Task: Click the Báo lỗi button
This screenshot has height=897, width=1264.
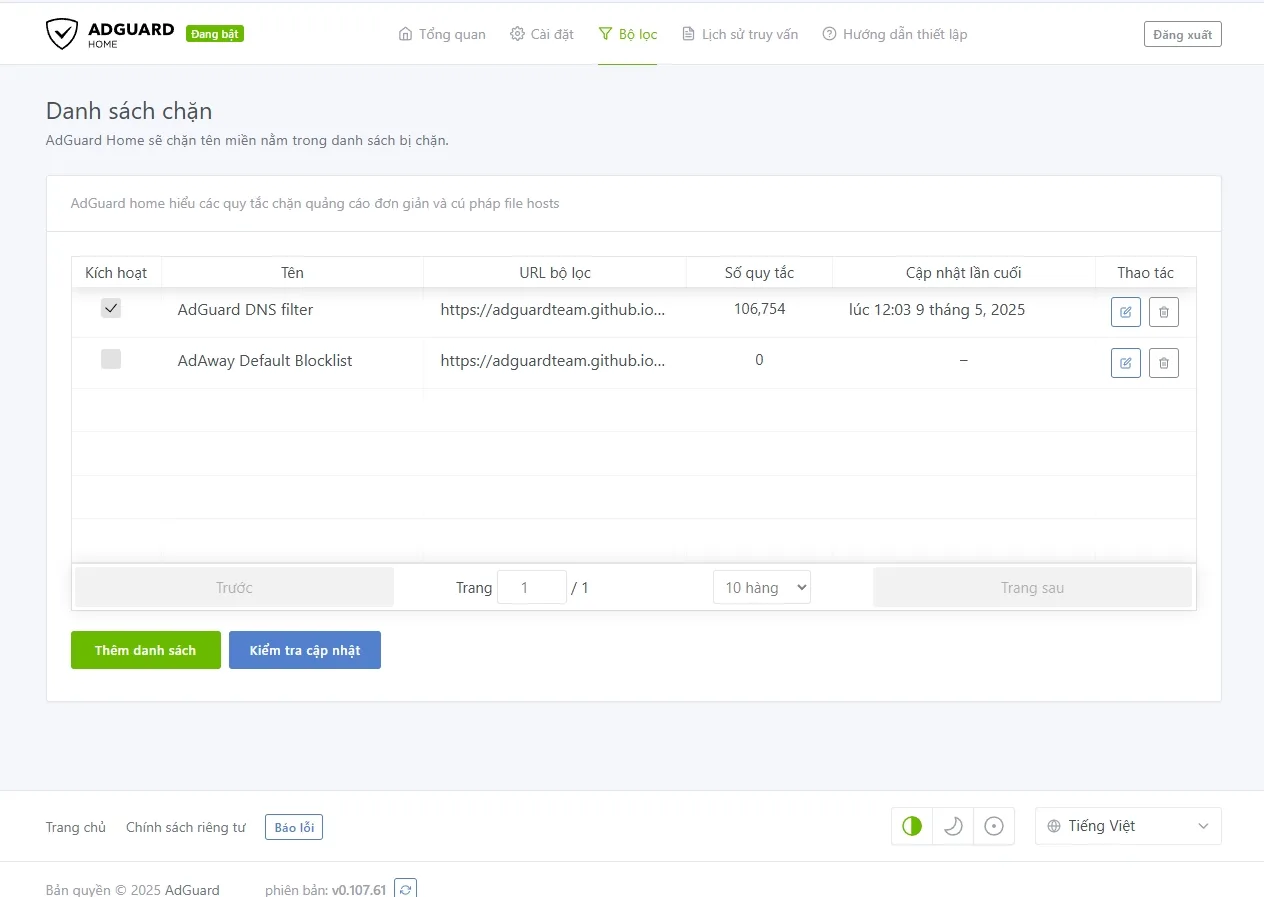Action: coord(294,827)
